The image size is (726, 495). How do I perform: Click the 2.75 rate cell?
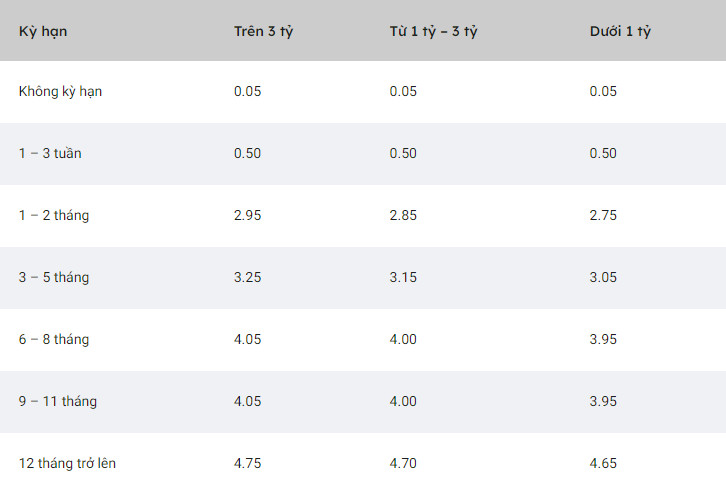pyautogui.click(x=603, y=215)
